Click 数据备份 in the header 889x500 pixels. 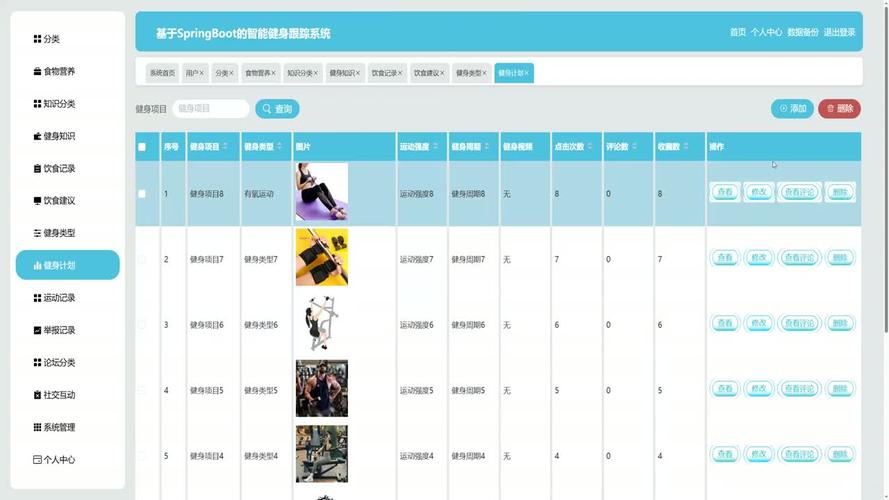pos(803,32)
